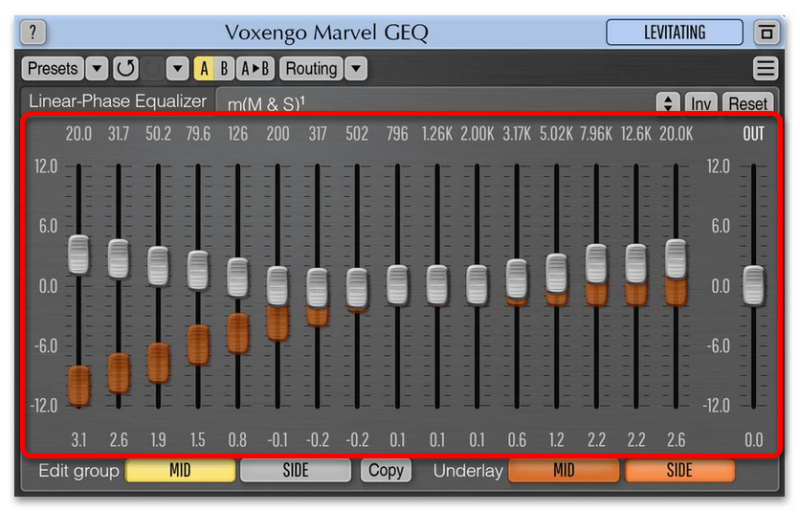This screenshot has width=800, height=512.
Task: Select SIDE as edit group
Action: point(295,470)
